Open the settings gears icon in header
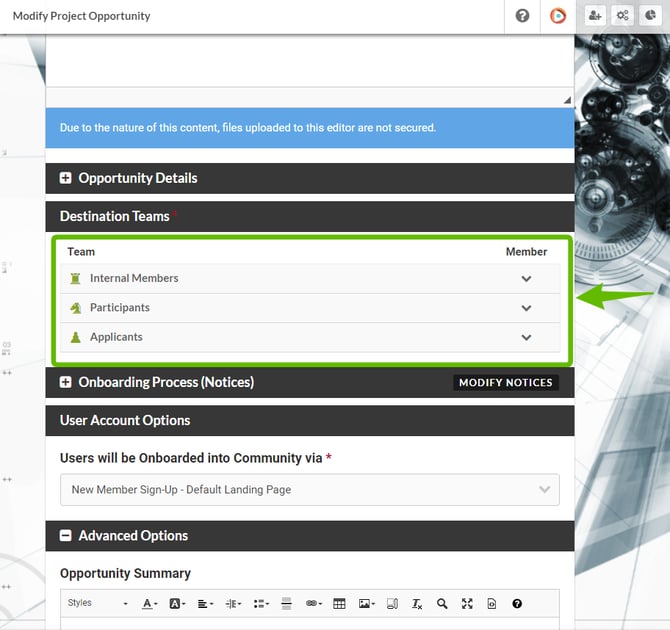The height and width of the screenshot is (630, 670). [623, 16]
